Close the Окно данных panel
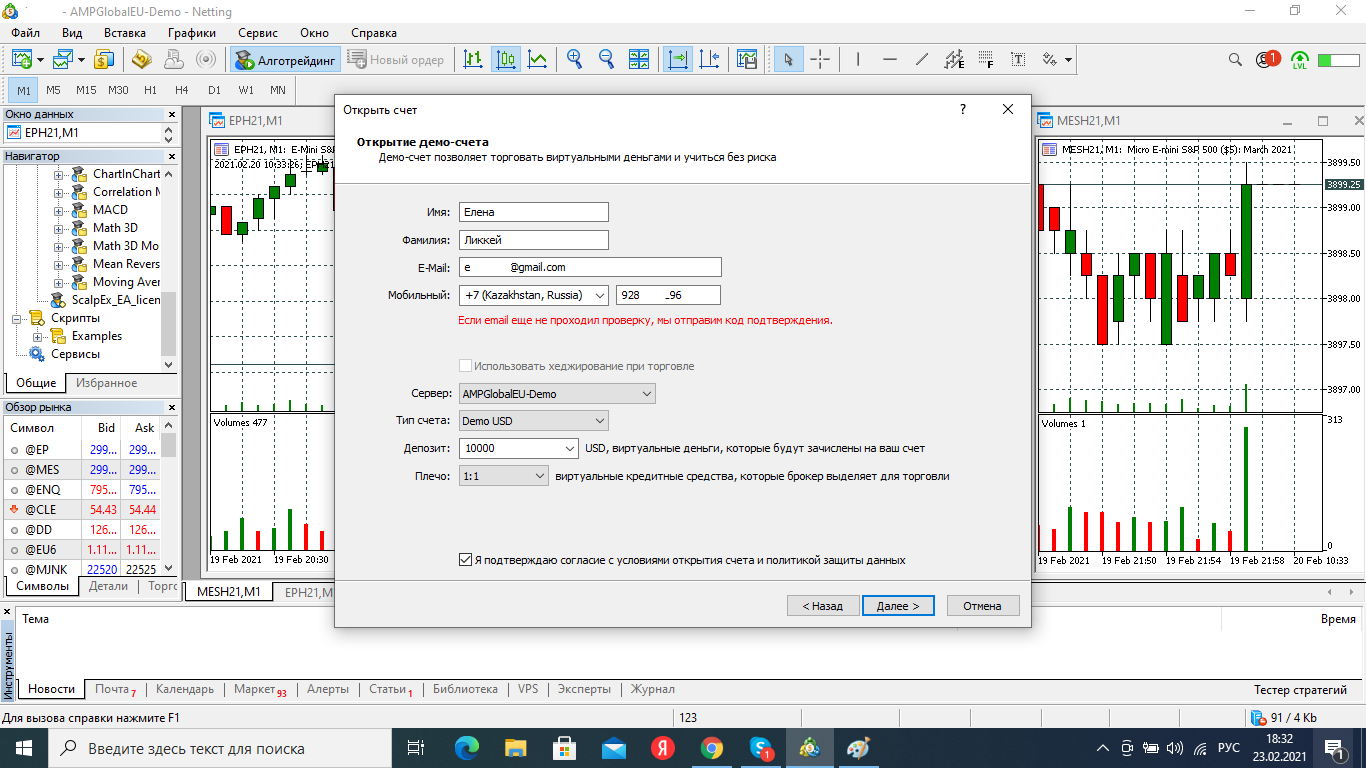Viewport: 1366px width, 768px height. click(171, 114)
